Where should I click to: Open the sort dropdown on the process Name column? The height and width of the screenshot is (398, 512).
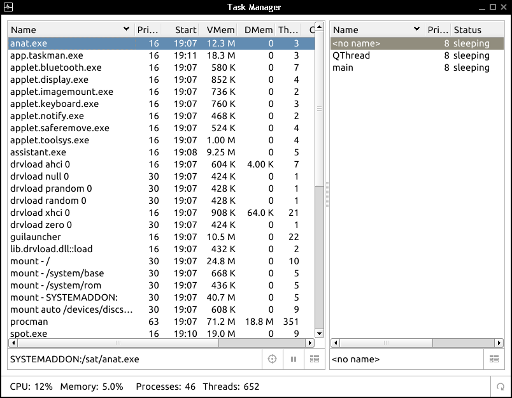[x=126, y=29]
